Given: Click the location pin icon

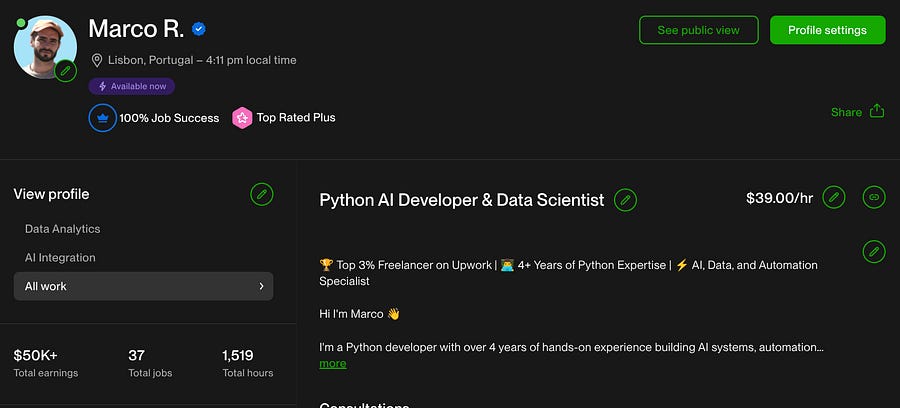Looking at the screenshot, I should tap(97, 60).
